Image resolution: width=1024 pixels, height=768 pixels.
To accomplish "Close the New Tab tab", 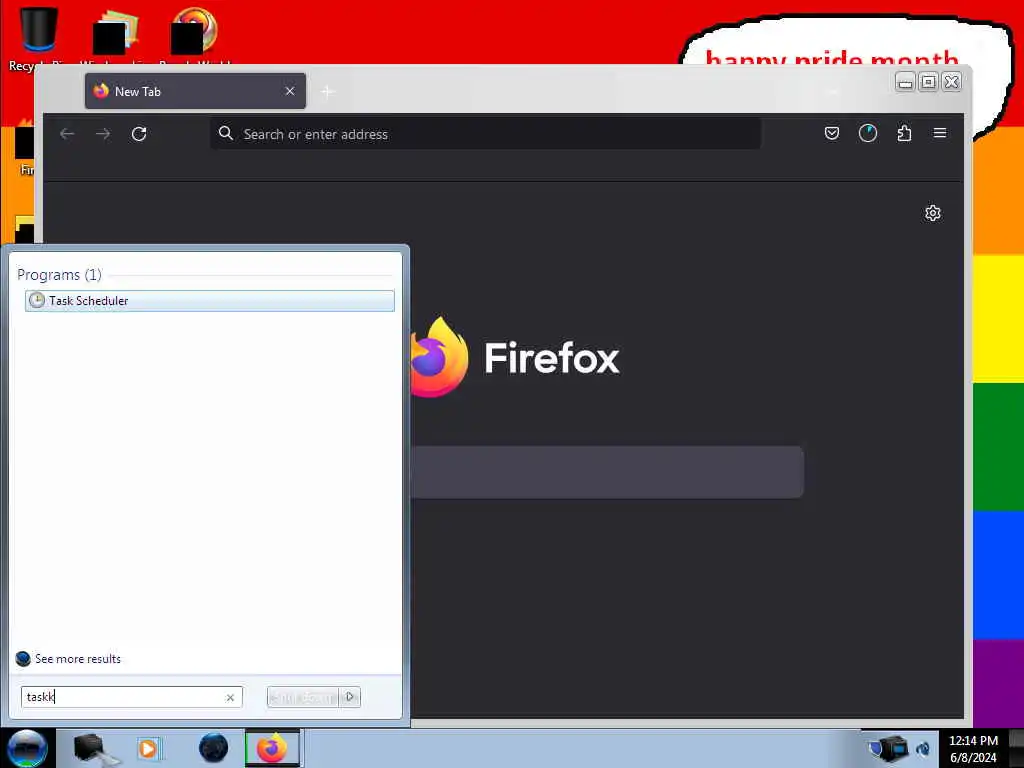I will 290,91.
